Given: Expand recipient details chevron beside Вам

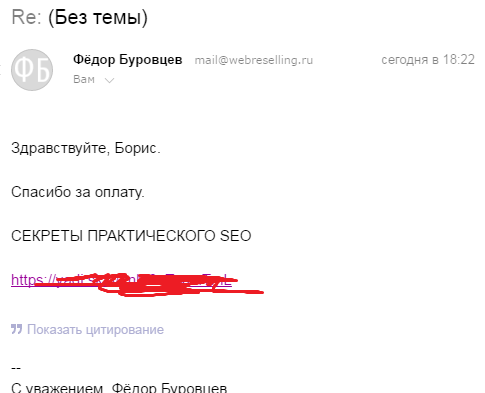Looking at the screenshot, I should tap(109, 80).
